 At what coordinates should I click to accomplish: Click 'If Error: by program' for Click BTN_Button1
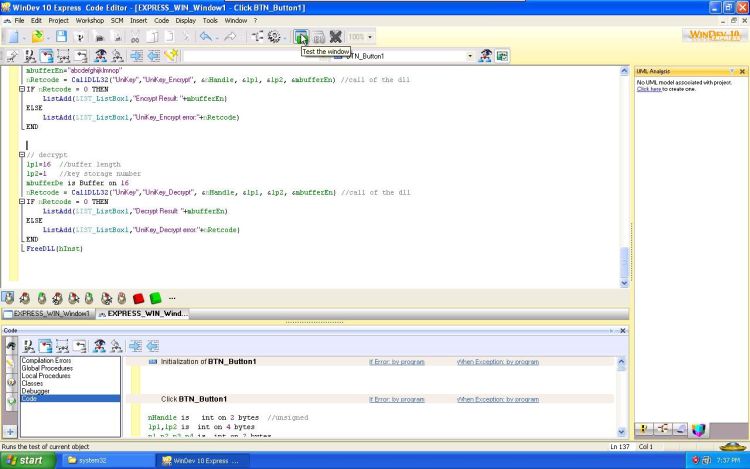tap(397, 399)
